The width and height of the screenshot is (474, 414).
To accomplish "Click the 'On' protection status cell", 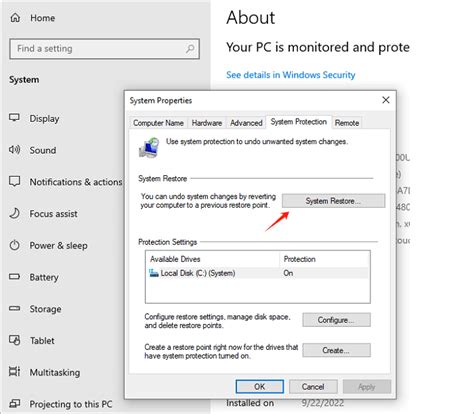I will [288, 273].
